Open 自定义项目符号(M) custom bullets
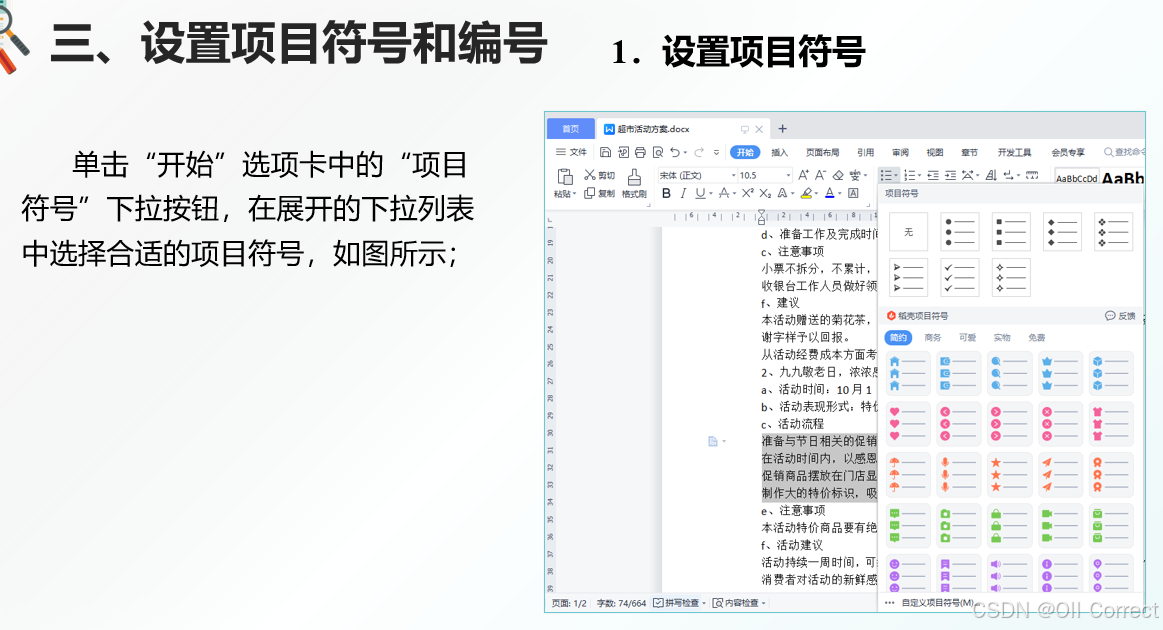 pos(937,603)
